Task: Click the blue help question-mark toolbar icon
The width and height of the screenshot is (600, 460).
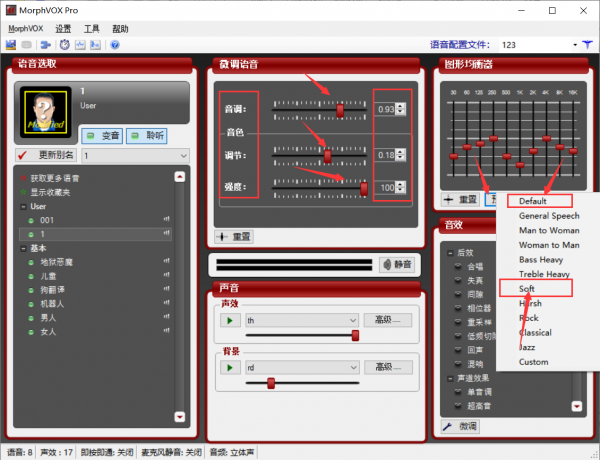Action: [115, 45]
